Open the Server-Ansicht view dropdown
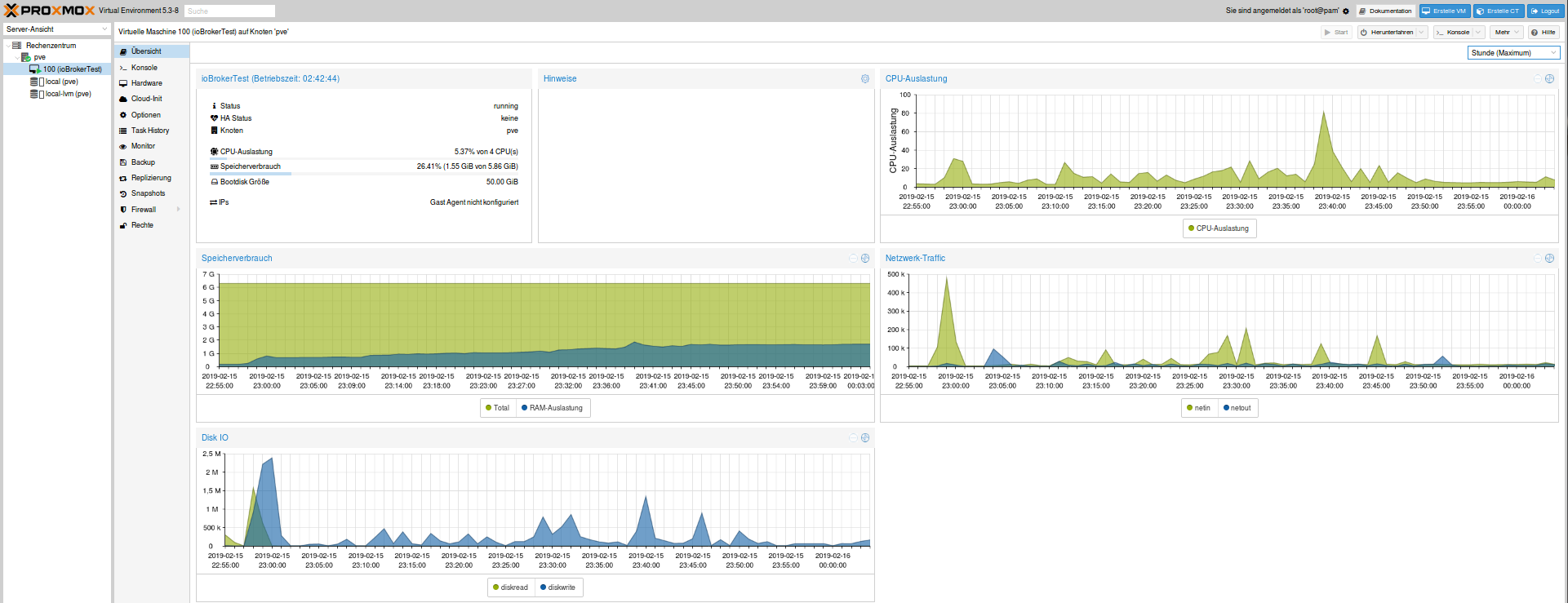Image resolution: width=1568 pixels, height=603 pixels. tap(104, 29)
